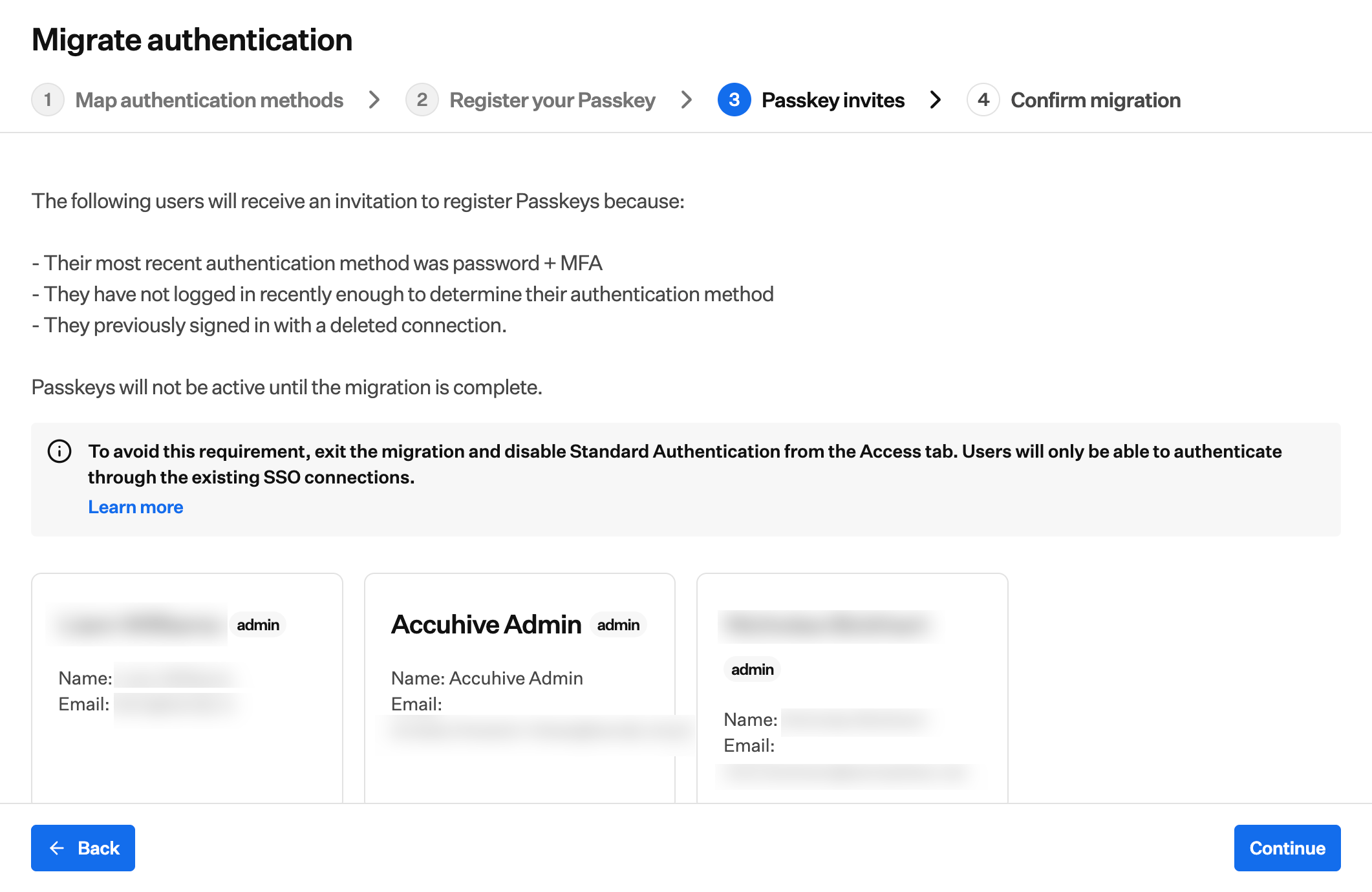The image size is (1372, 892).
Task: Select the highlighted step 3 circle
Action: (734, 100)
